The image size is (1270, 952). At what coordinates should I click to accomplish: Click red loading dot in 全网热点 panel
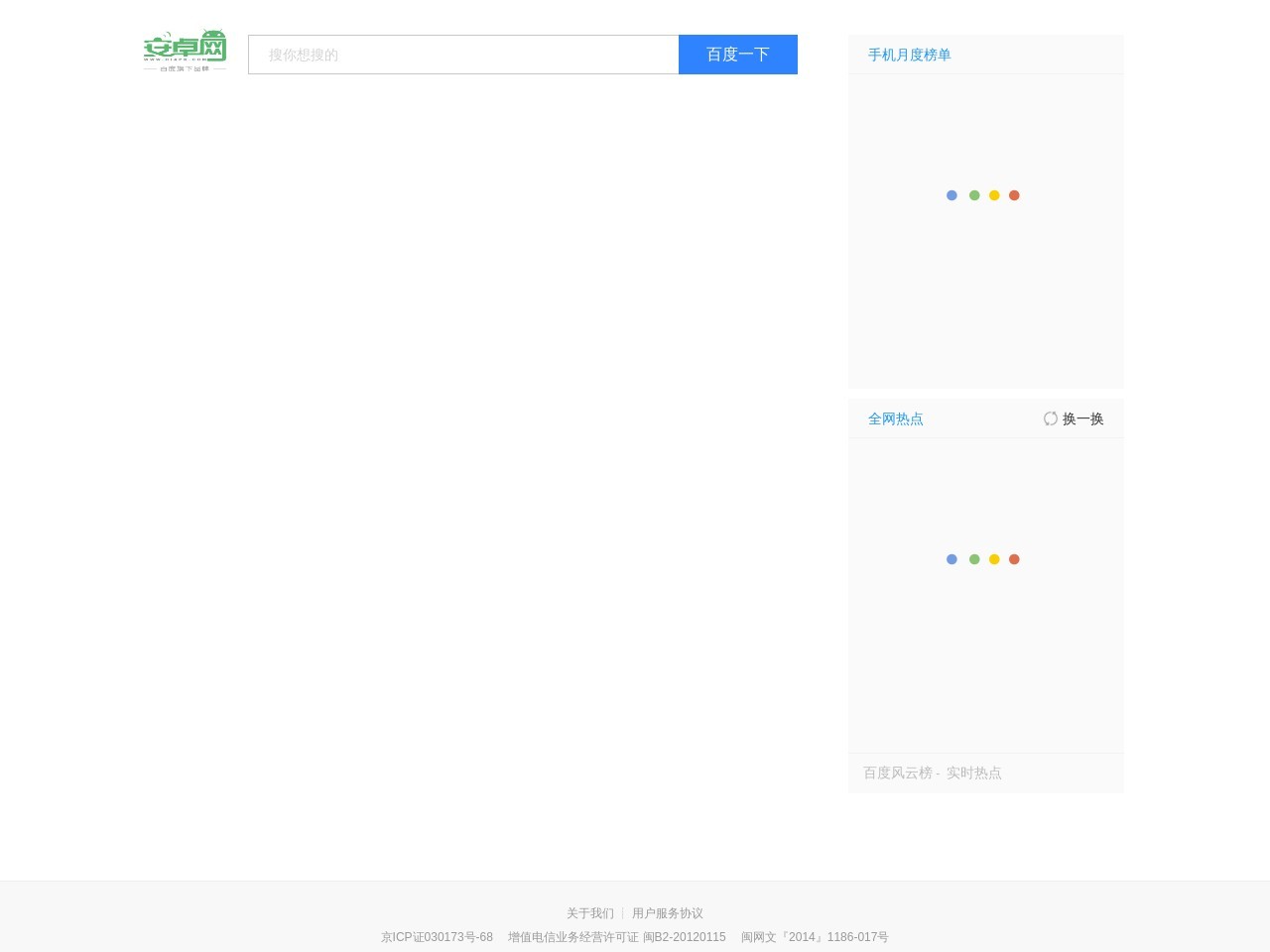point(1014,559)
